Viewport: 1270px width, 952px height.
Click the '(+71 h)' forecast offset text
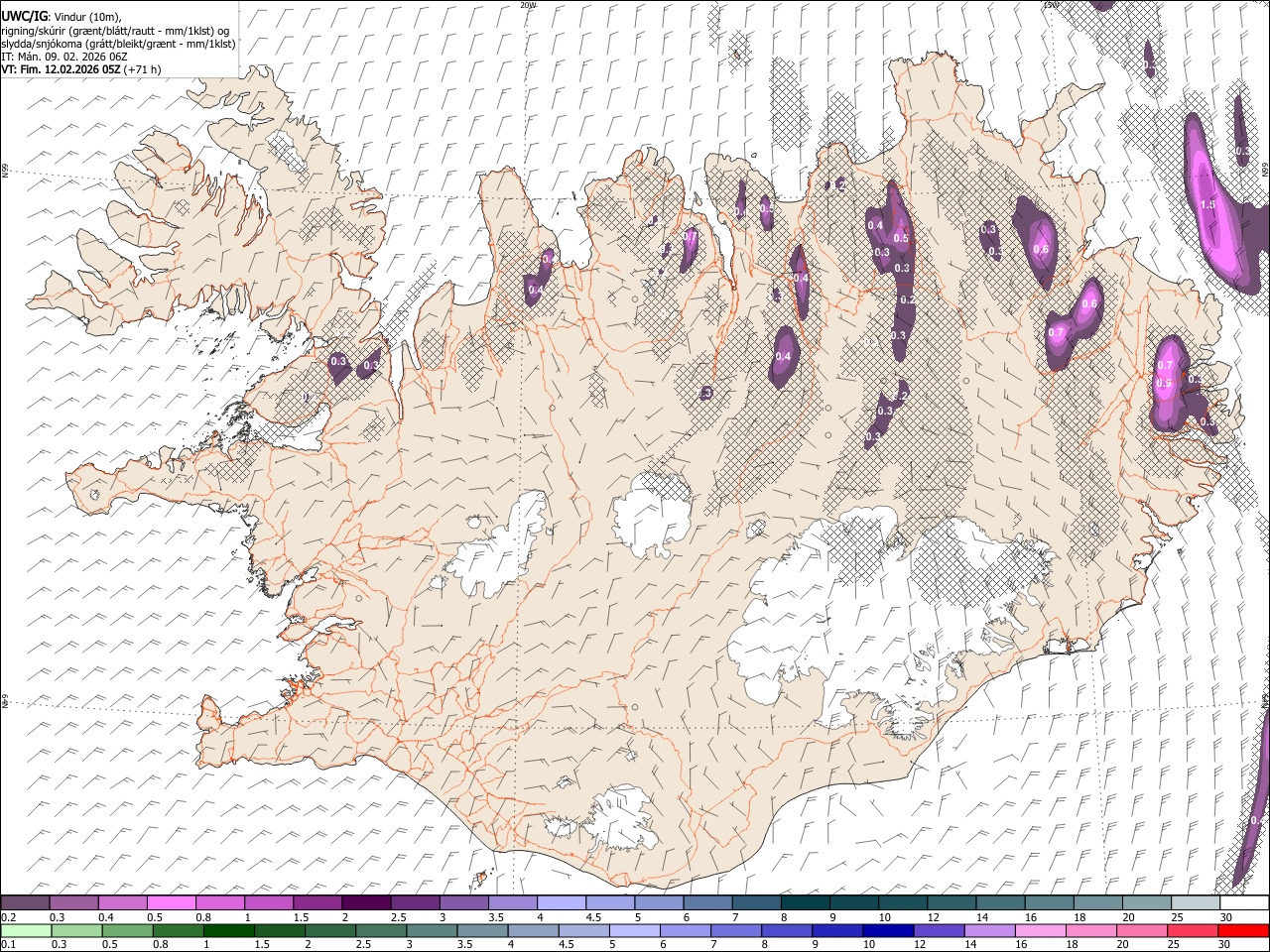[x=142, y=69]
